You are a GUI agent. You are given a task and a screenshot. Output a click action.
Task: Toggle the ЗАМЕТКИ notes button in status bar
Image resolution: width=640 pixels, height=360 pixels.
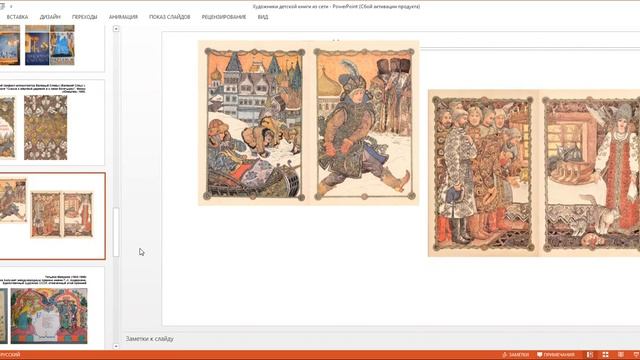click(x=516, y=355)
